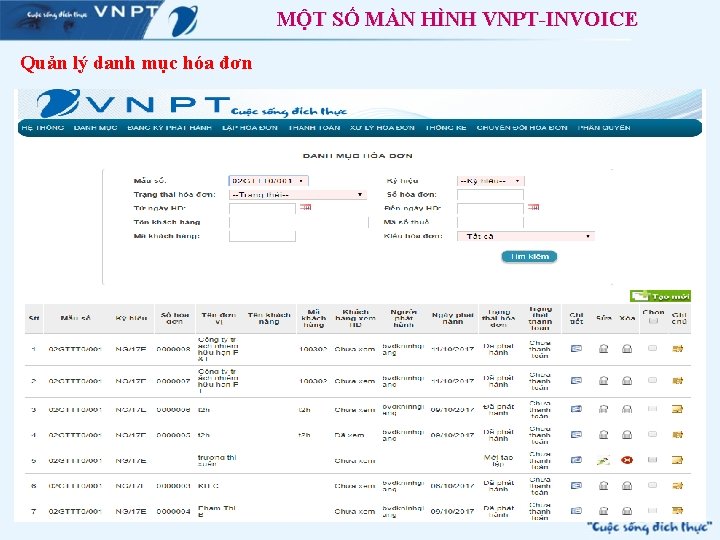Image resolution: width=720 pixels, height=540 pixels.
Task: Focus the Tên khách hàng input field
Action: (x=298, y=222)
